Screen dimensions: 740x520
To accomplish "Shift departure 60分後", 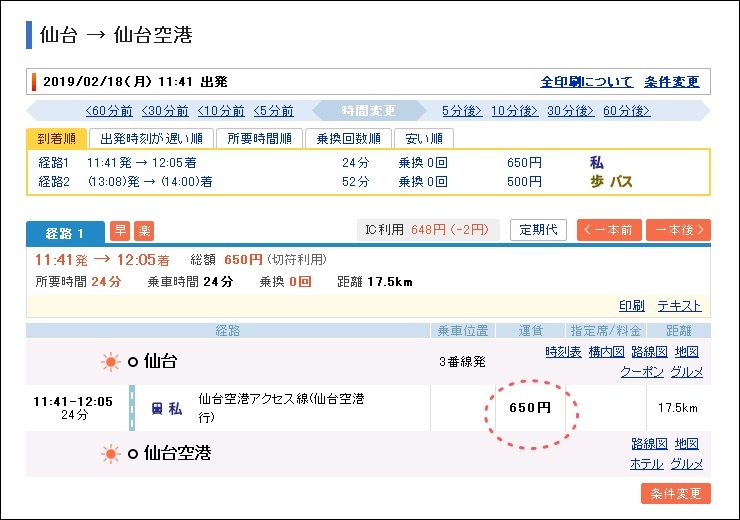I will pos(627,111).
